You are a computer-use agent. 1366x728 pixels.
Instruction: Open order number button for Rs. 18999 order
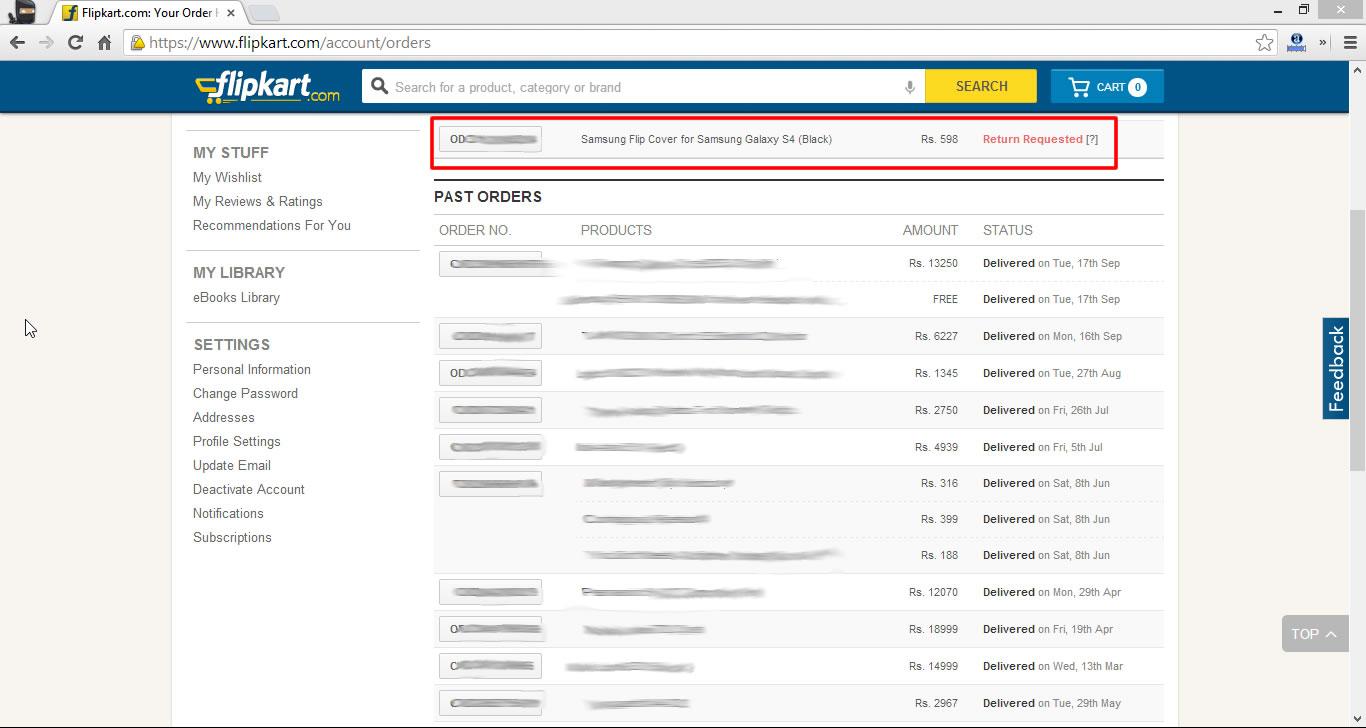point(490,629)
